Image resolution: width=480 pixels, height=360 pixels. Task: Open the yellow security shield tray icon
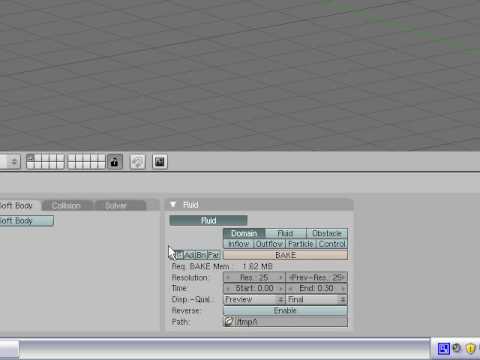point(470,349)
